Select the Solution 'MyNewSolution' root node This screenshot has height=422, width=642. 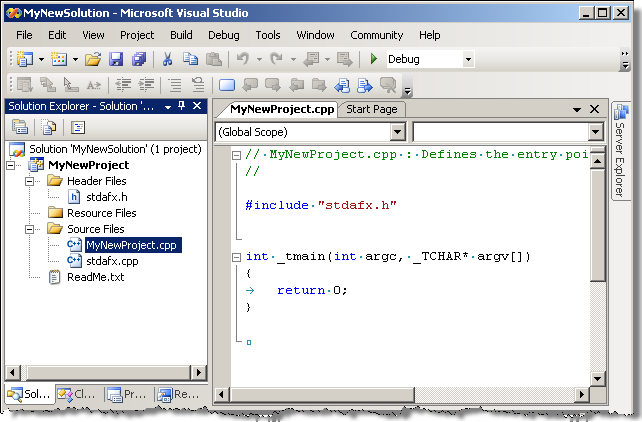click(115, 149)
